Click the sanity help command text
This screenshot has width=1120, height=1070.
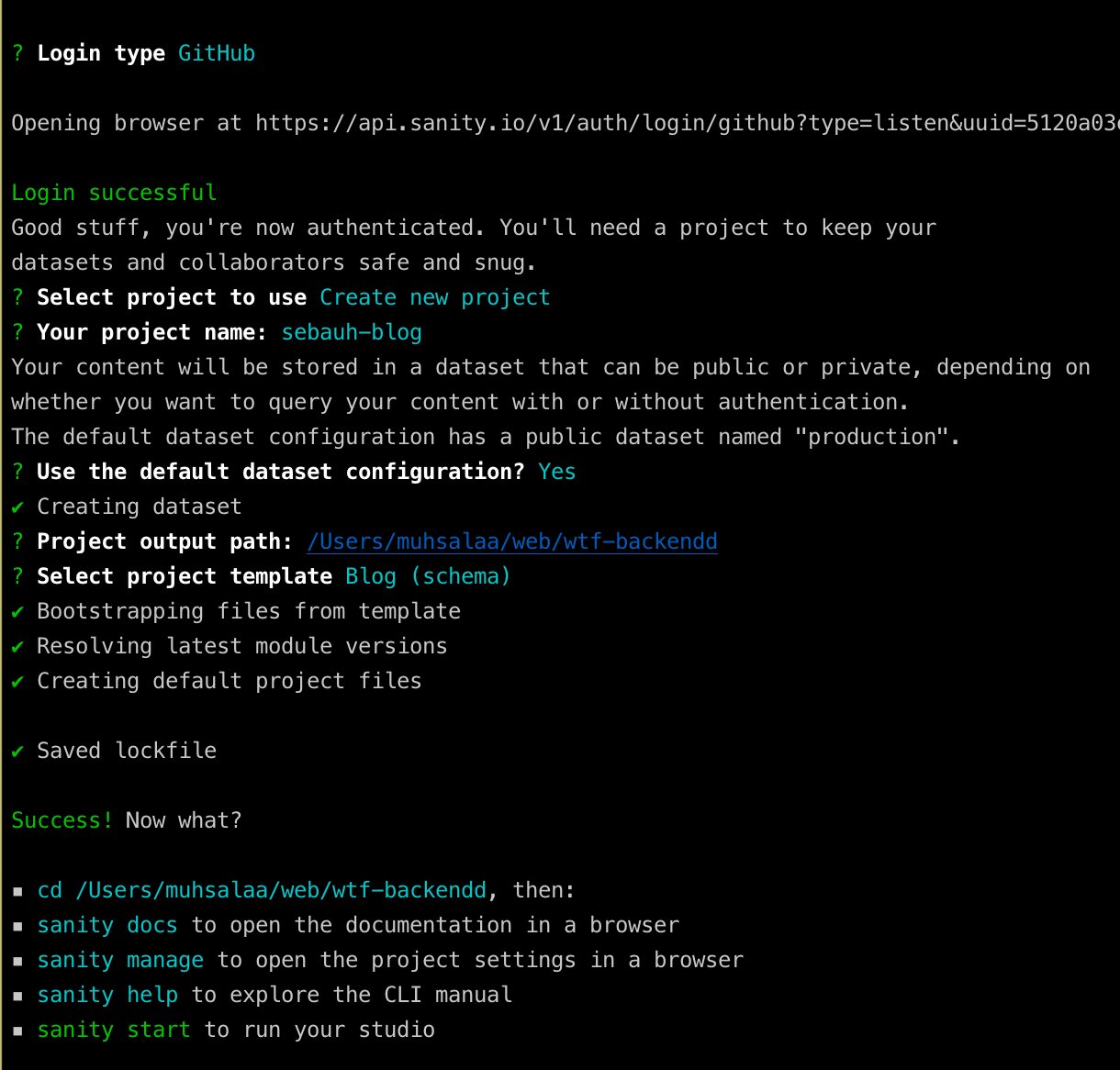[107, 995]
